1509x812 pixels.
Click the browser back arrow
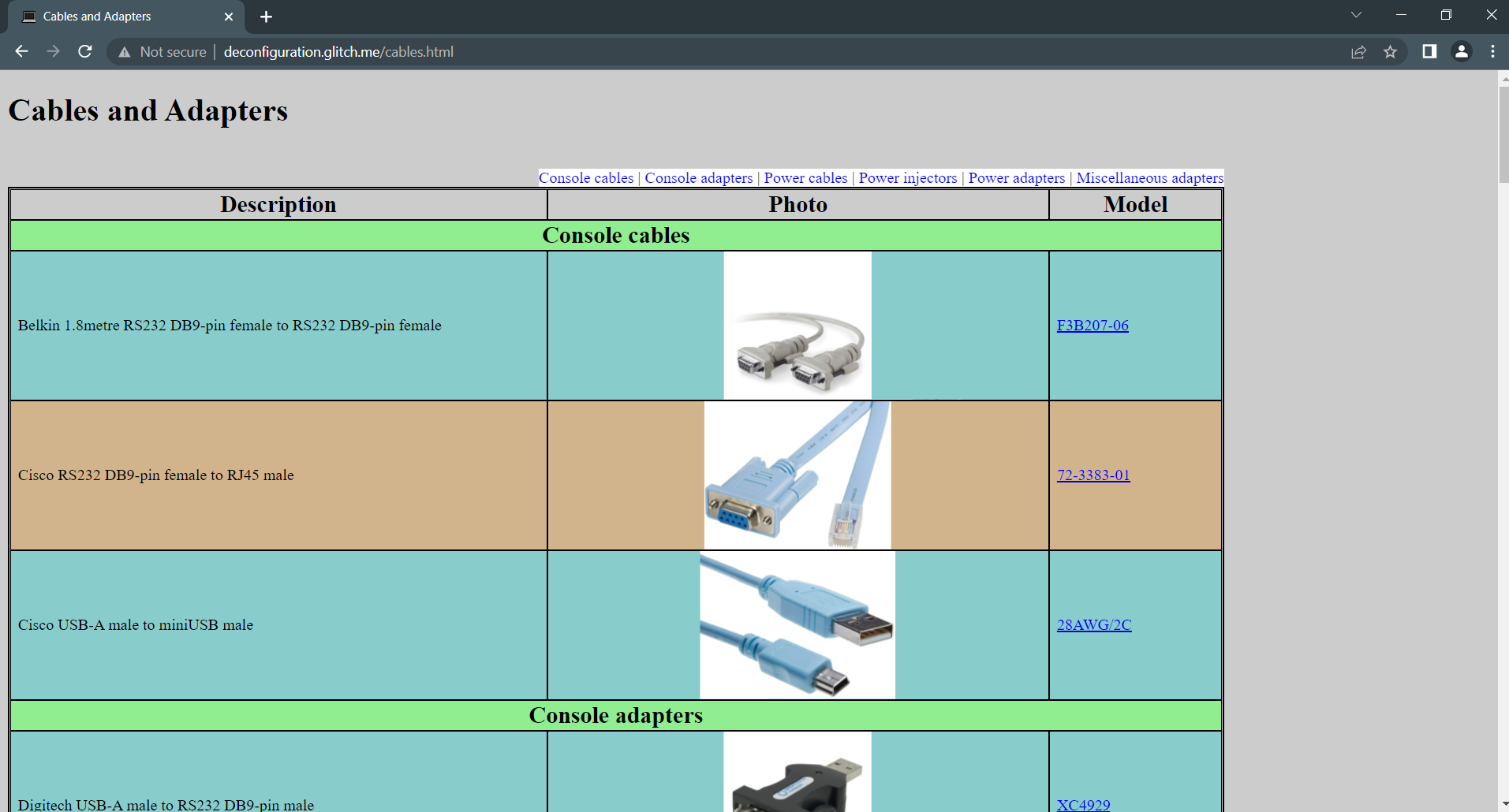click(x=21, y=51)
